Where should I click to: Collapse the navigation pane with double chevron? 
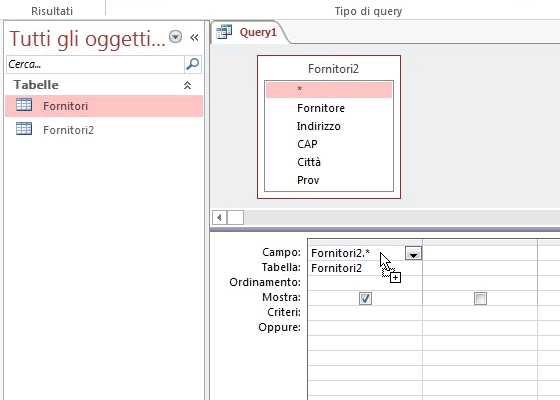(194, 37)
